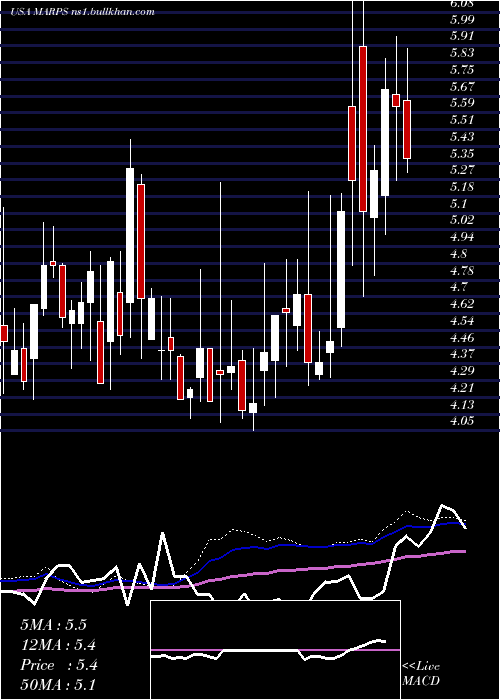The height and width of the screenshot is (700, 500).
Task: Select the 5.75 price level label
Action: (463, 70)
